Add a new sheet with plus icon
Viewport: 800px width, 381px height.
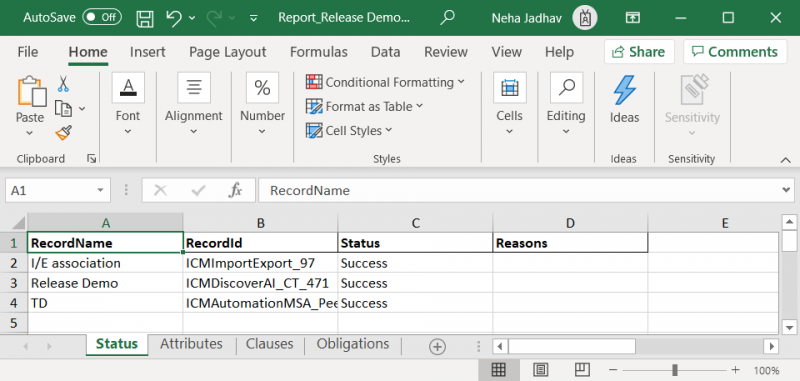pyautogui.click(x=437, y=347)
